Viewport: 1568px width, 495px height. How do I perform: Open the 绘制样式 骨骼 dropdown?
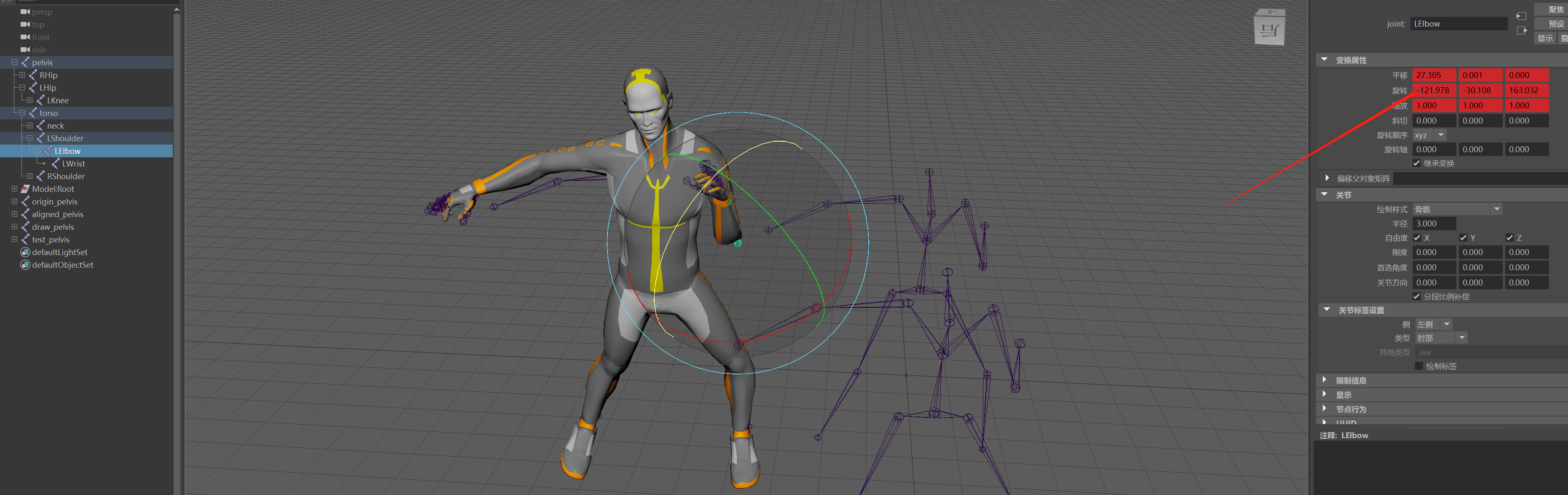pos(1496,209)
